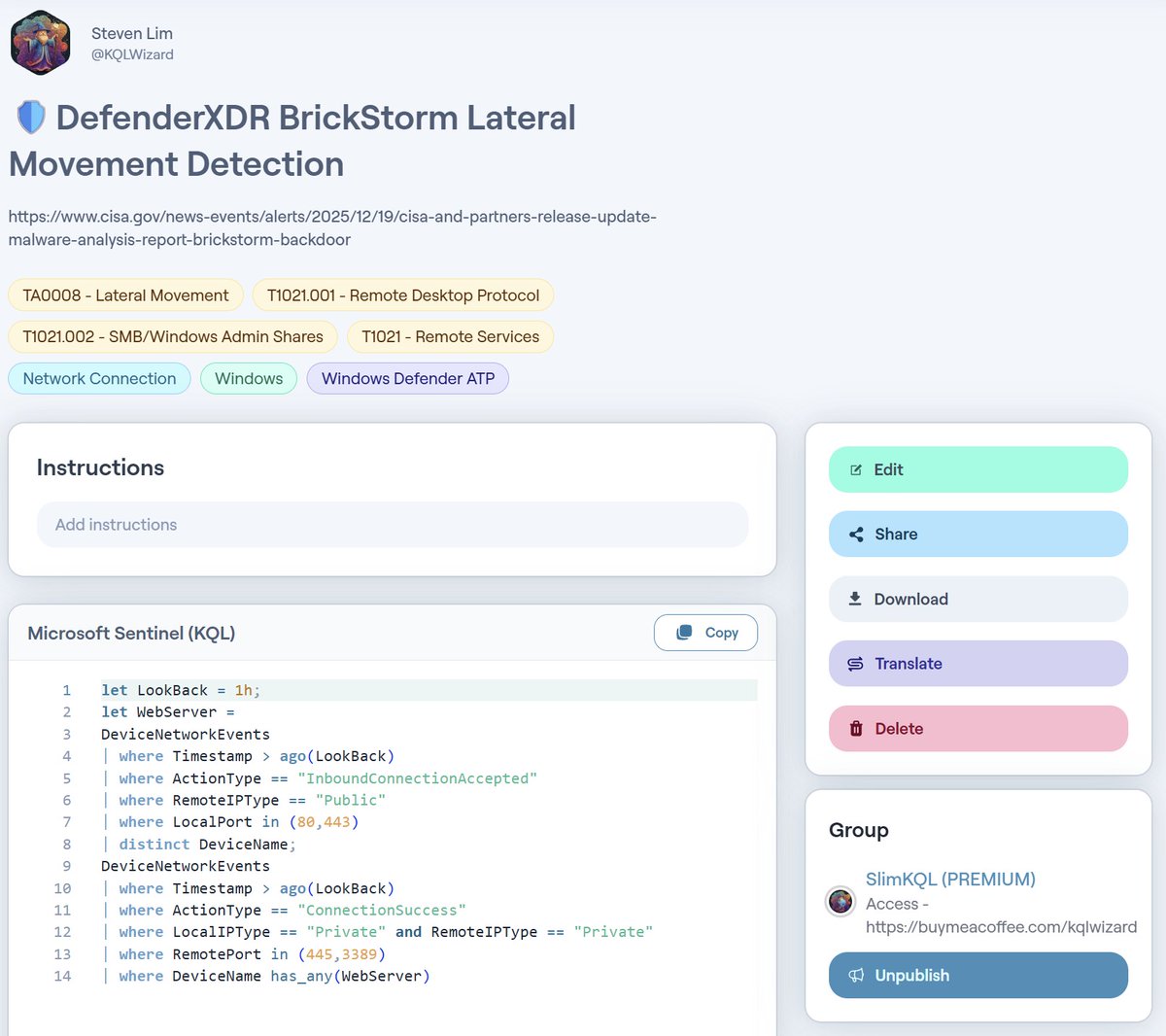Open the @KQLWizard handle

[132, 55]
